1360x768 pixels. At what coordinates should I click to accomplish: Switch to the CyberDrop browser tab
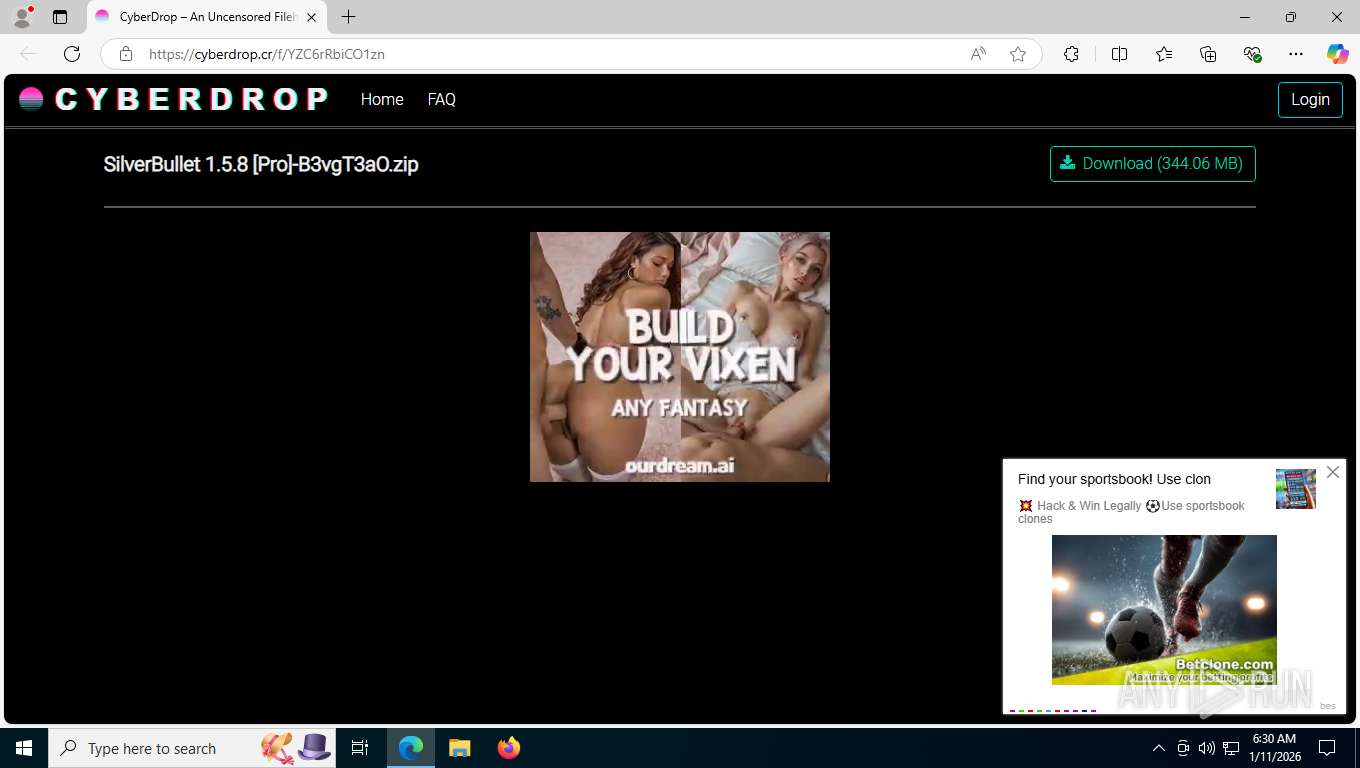206,17
